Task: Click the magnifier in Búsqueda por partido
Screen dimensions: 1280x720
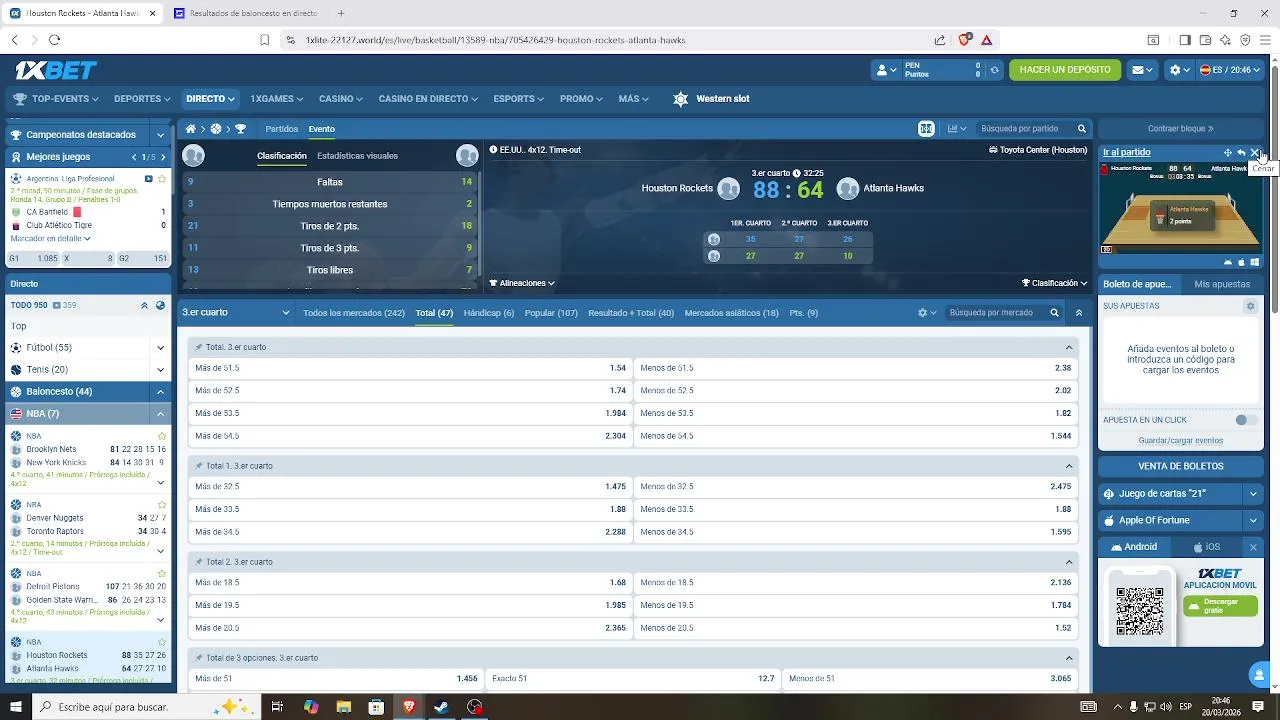Action: [x=1081, y=129]
